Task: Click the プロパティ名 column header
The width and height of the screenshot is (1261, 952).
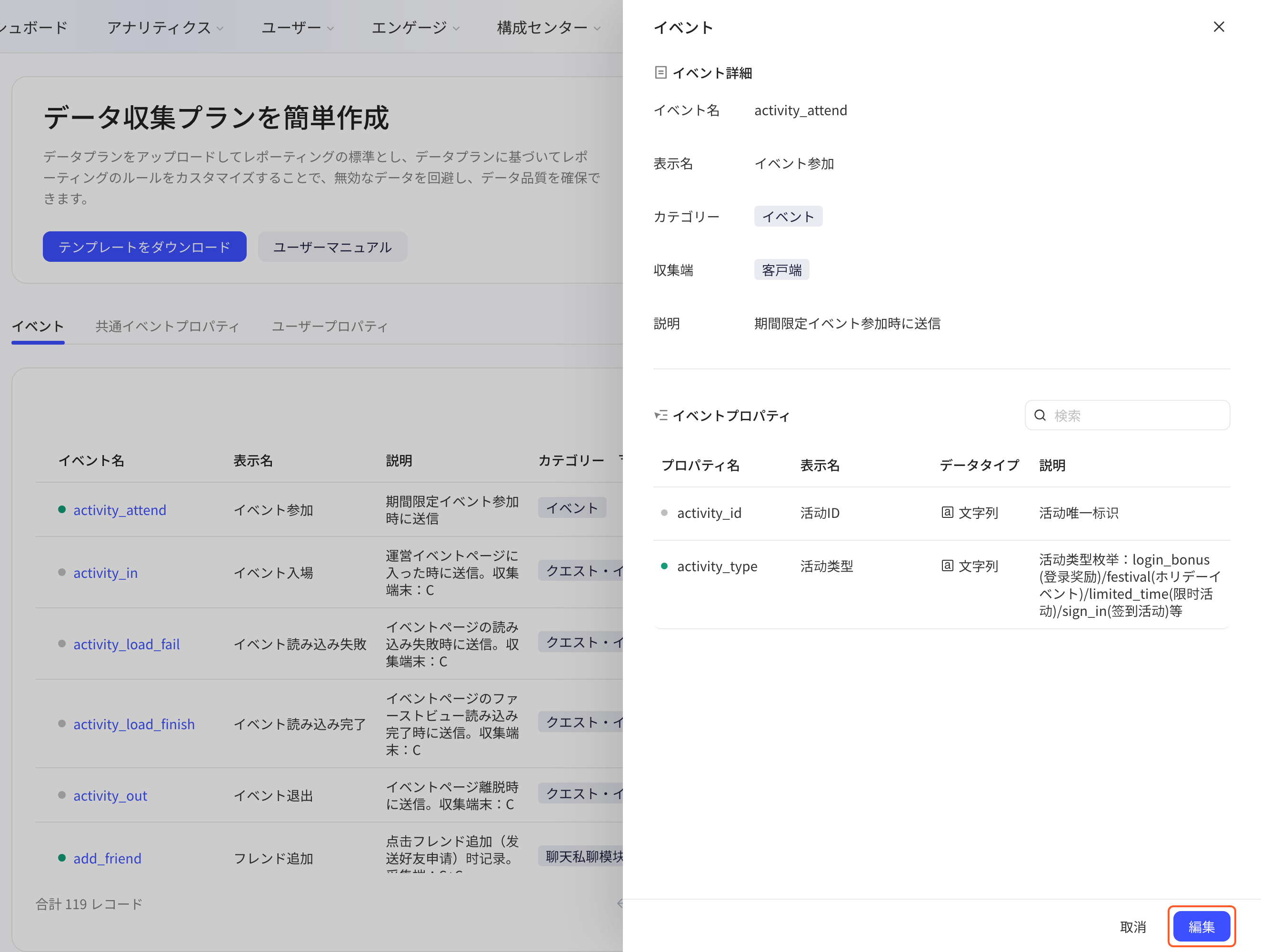Action: [700, 465]
